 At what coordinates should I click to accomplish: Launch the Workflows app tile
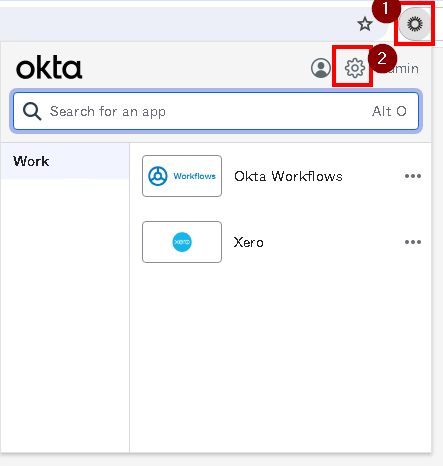[x=182, y=176]
